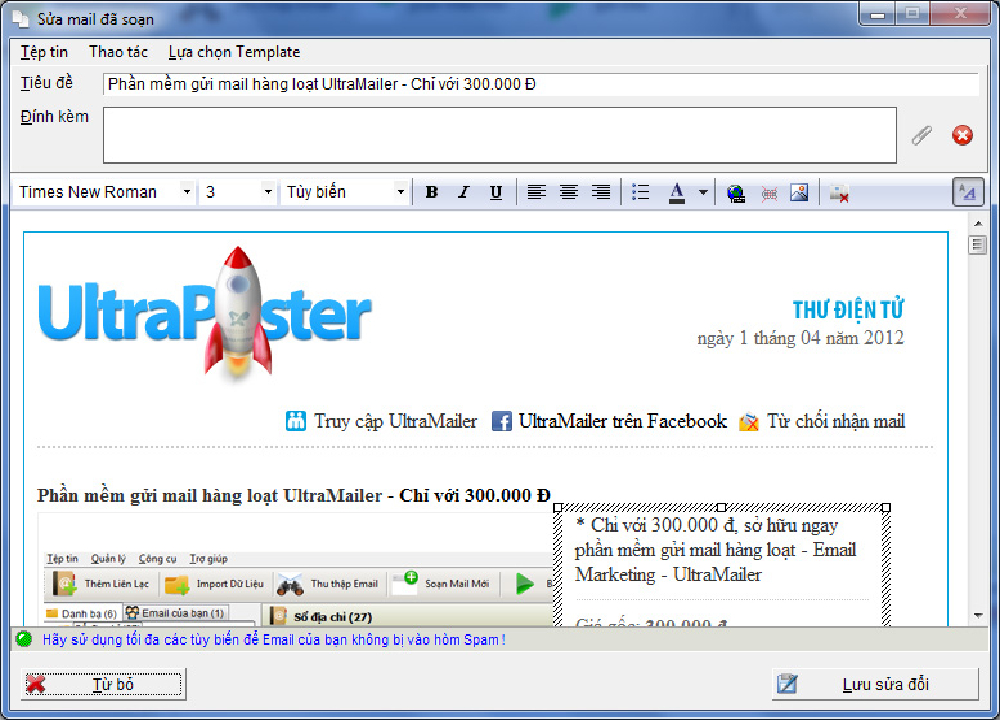Align text right
The width and height of the screenshot is (1000, 720).
point(600,192)
